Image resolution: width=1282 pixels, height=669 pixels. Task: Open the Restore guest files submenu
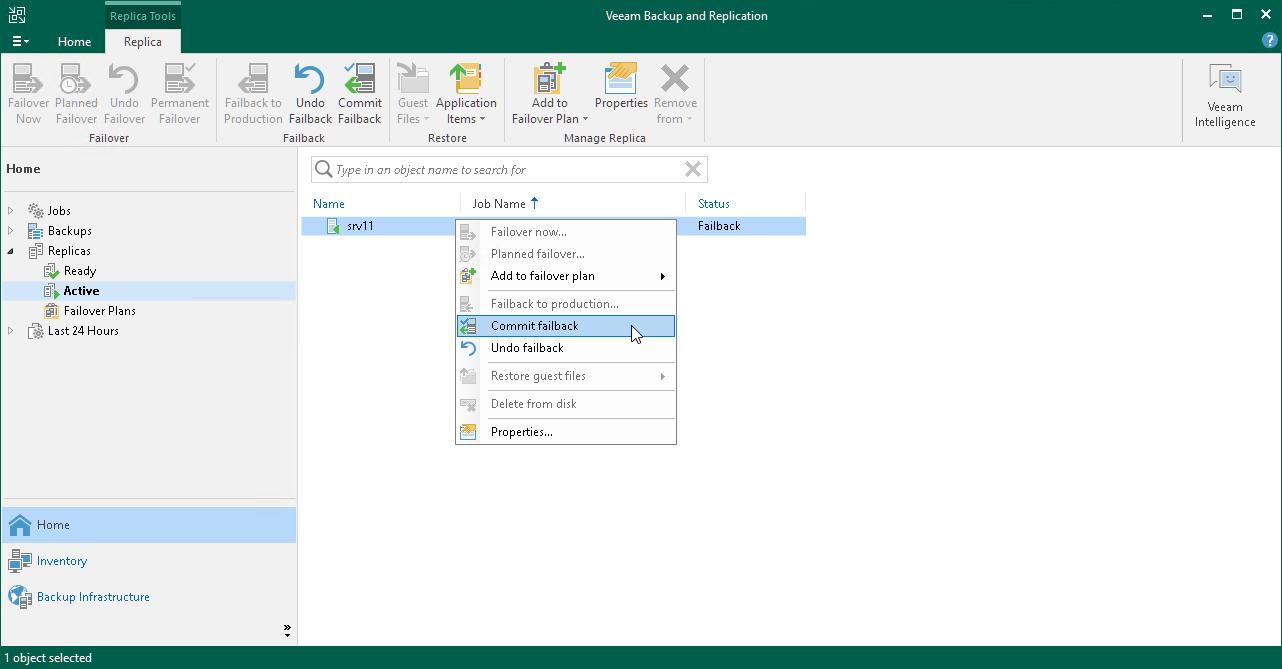[566, 376]
